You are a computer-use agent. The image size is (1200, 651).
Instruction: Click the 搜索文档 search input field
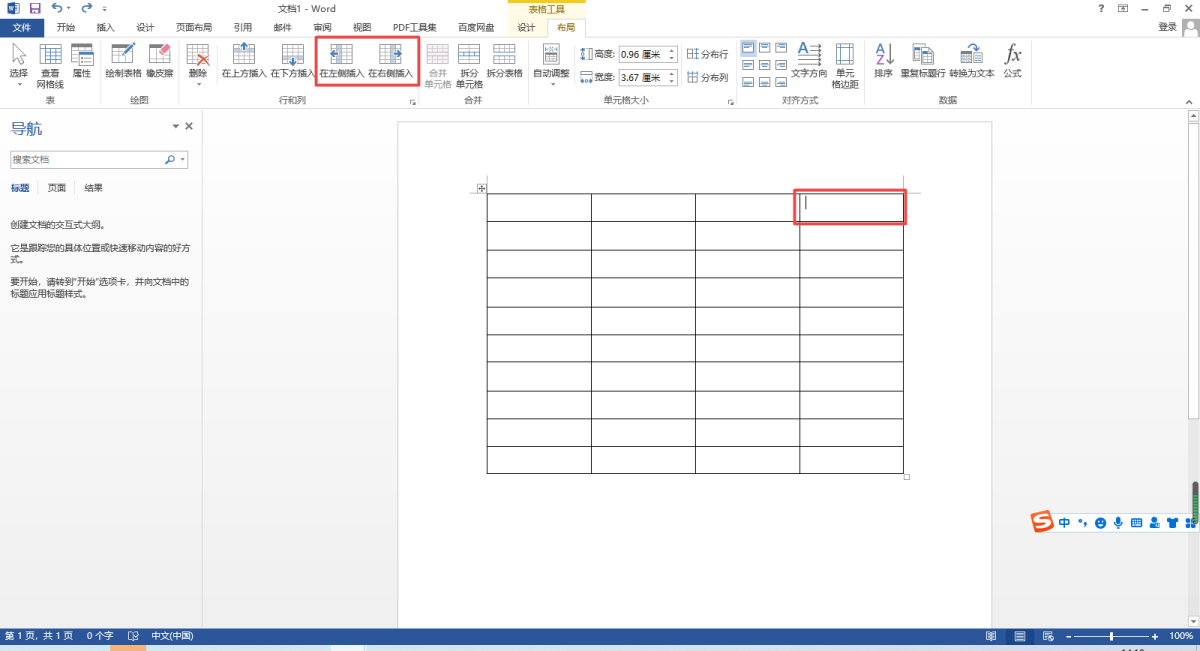(x=87, y=159)
